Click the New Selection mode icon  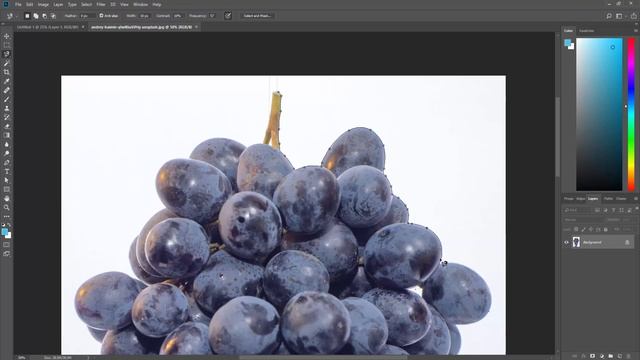point(27,16)
